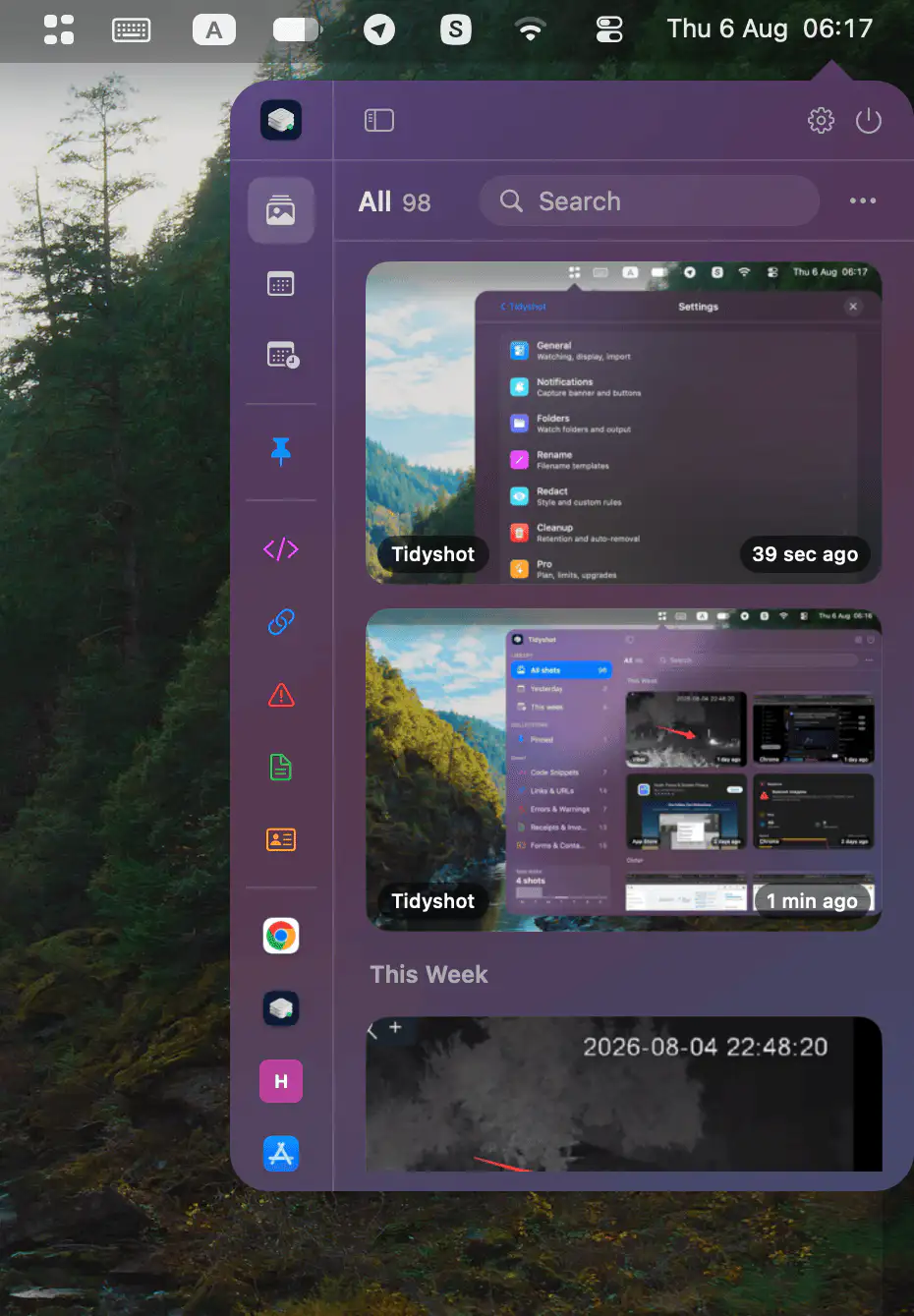
Task: Filter by Links & URLs chain icon
Action: tap(281, 622)
